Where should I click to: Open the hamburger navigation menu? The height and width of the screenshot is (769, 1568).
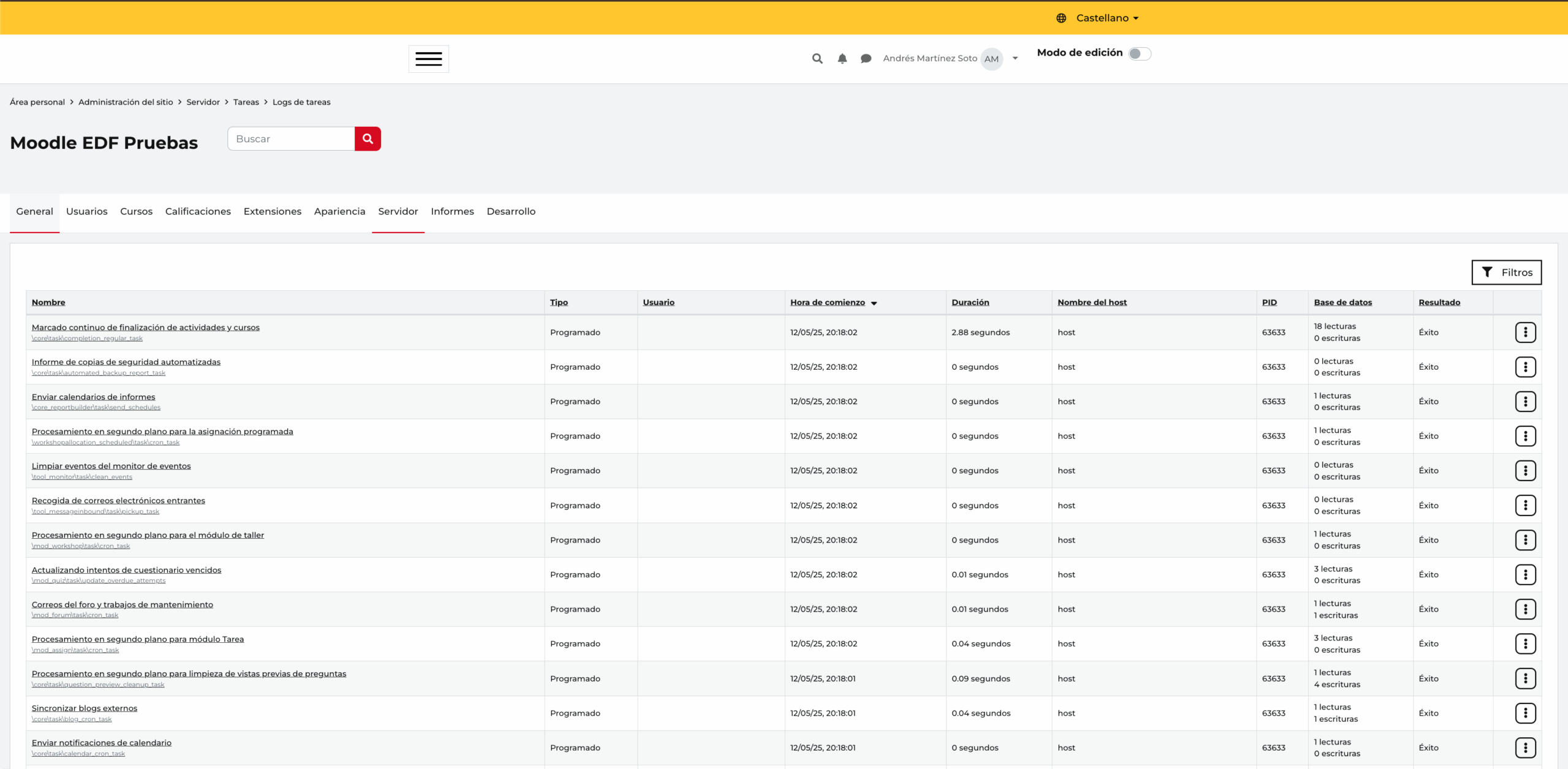(x=428, y=59)
